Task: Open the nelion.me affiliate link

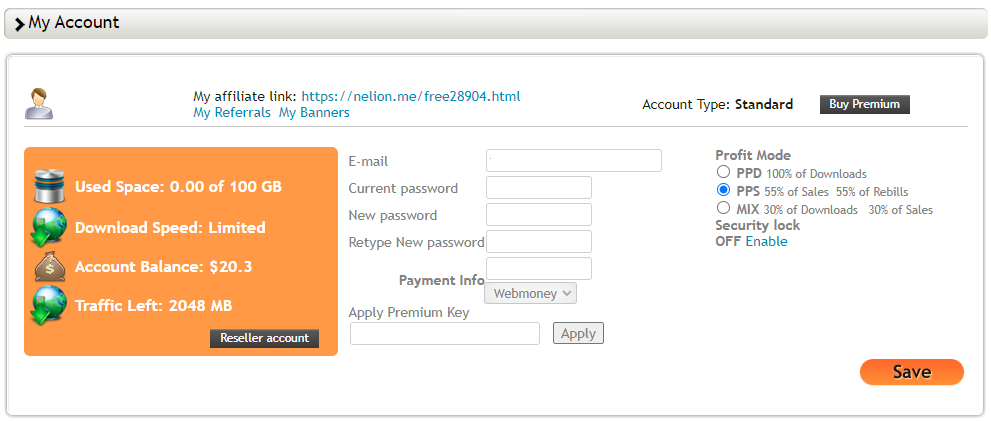Action: click(411, 97)
